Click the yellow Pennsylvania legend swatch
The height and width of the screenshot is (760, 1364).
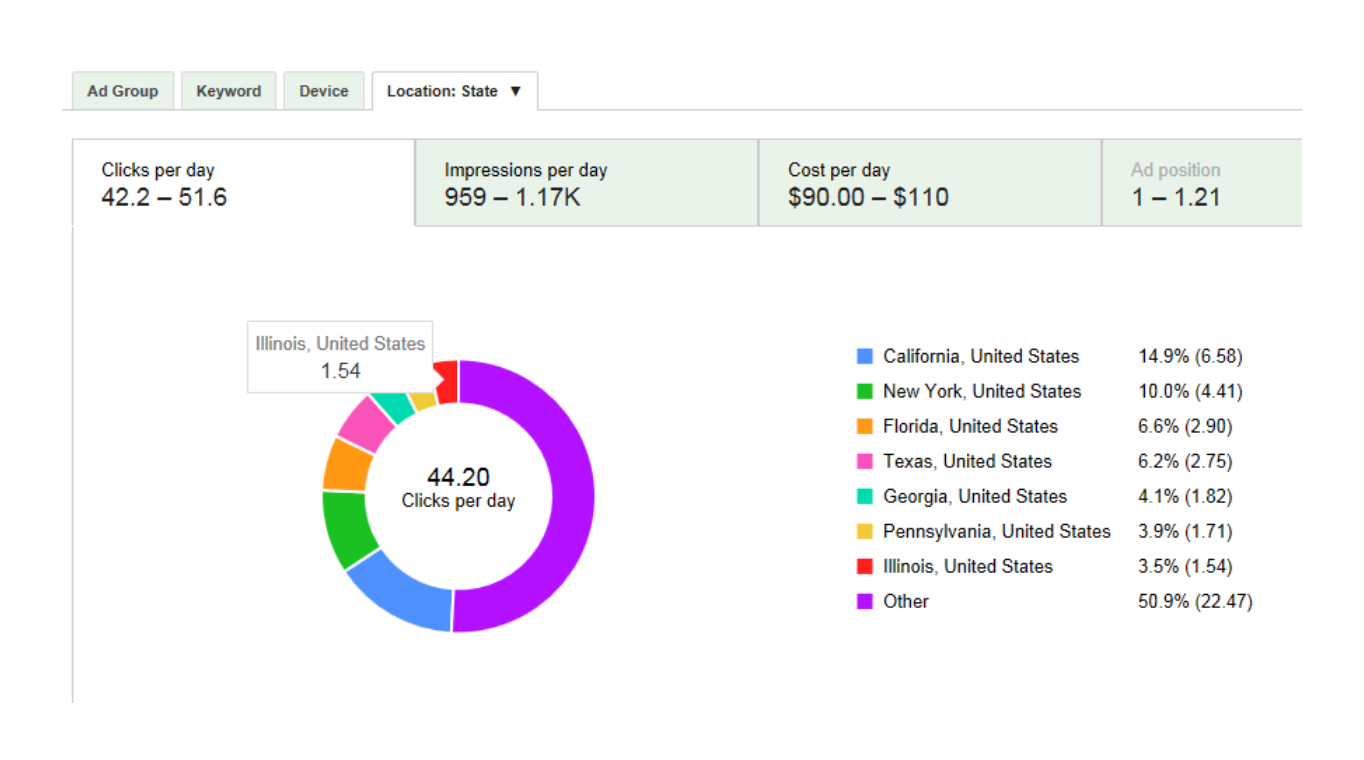865,531
